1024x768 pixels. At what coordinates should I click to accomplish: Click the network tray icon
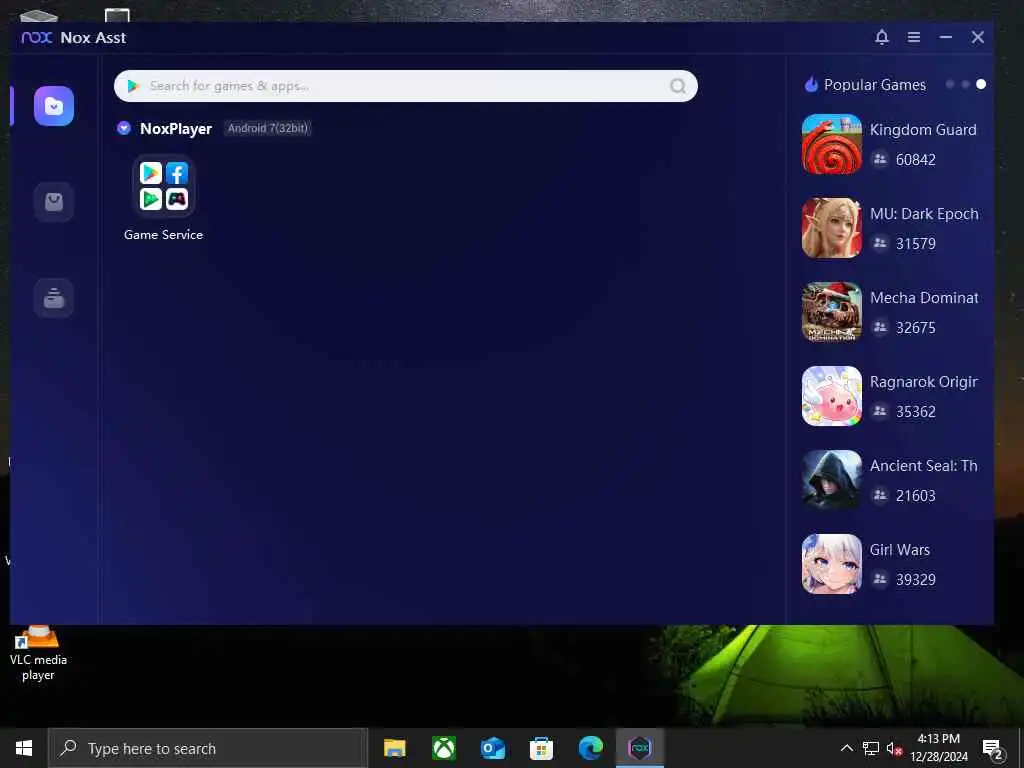871,748
